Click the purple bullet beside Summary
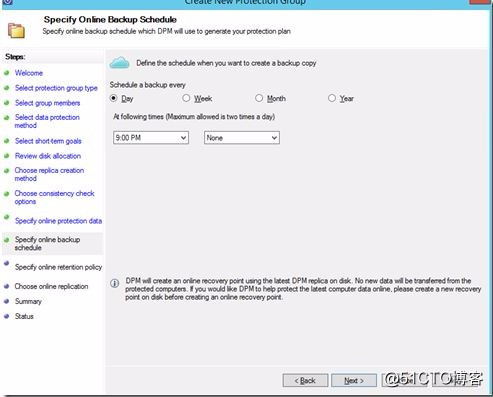This screenshot has height=397, width=493. (6, 301)
